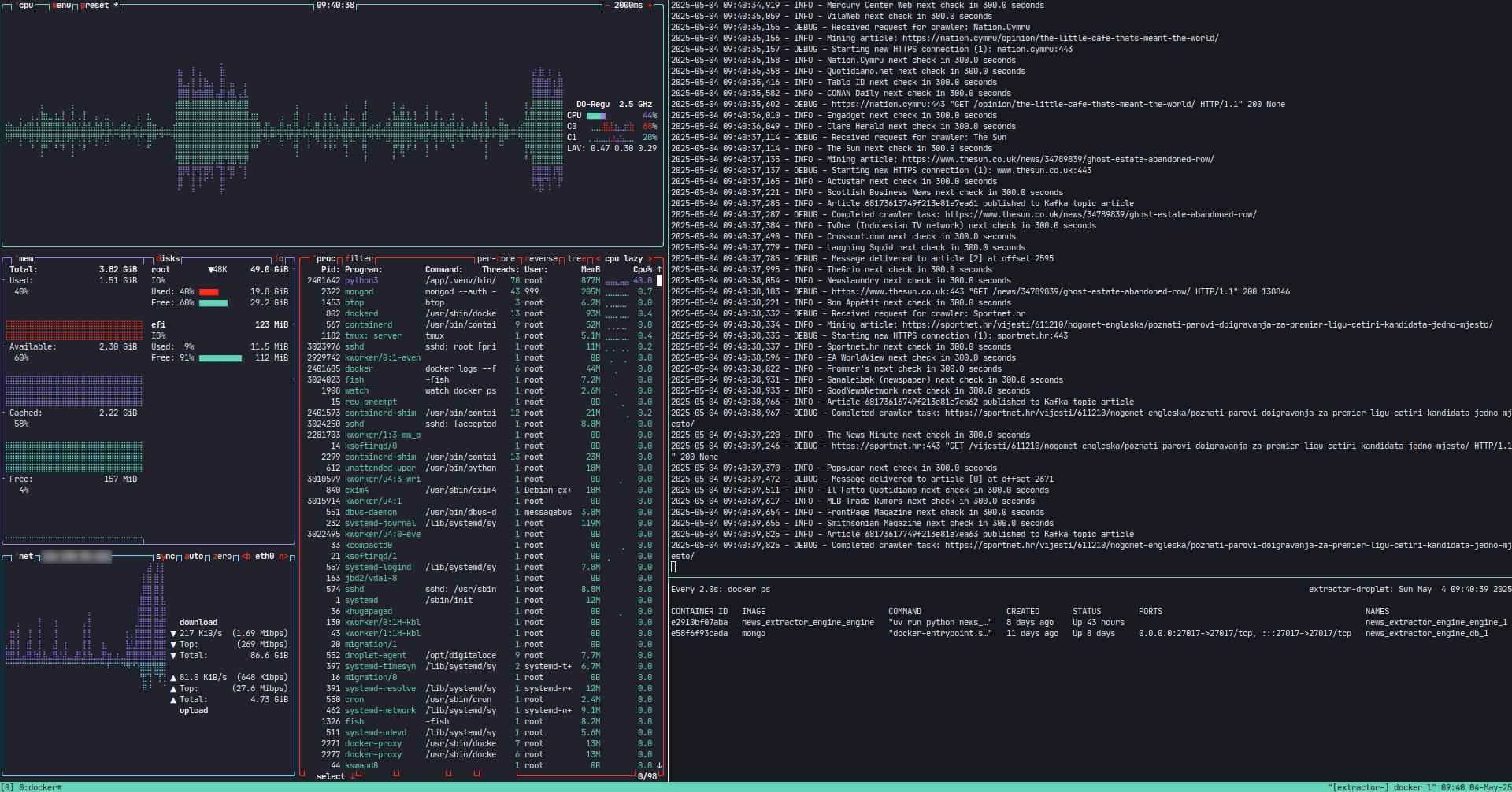Click the select down arrow below processes
The image size is (1512, 792).
pos(352,776)
